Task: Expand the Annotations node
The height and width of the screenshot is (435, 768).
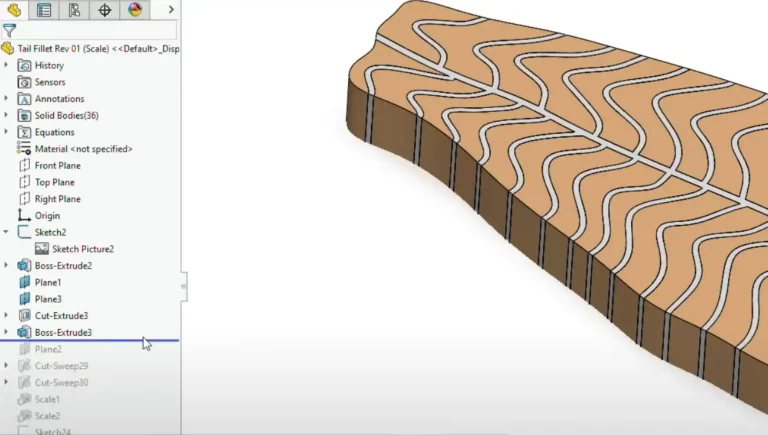Action: coord(6,99)
